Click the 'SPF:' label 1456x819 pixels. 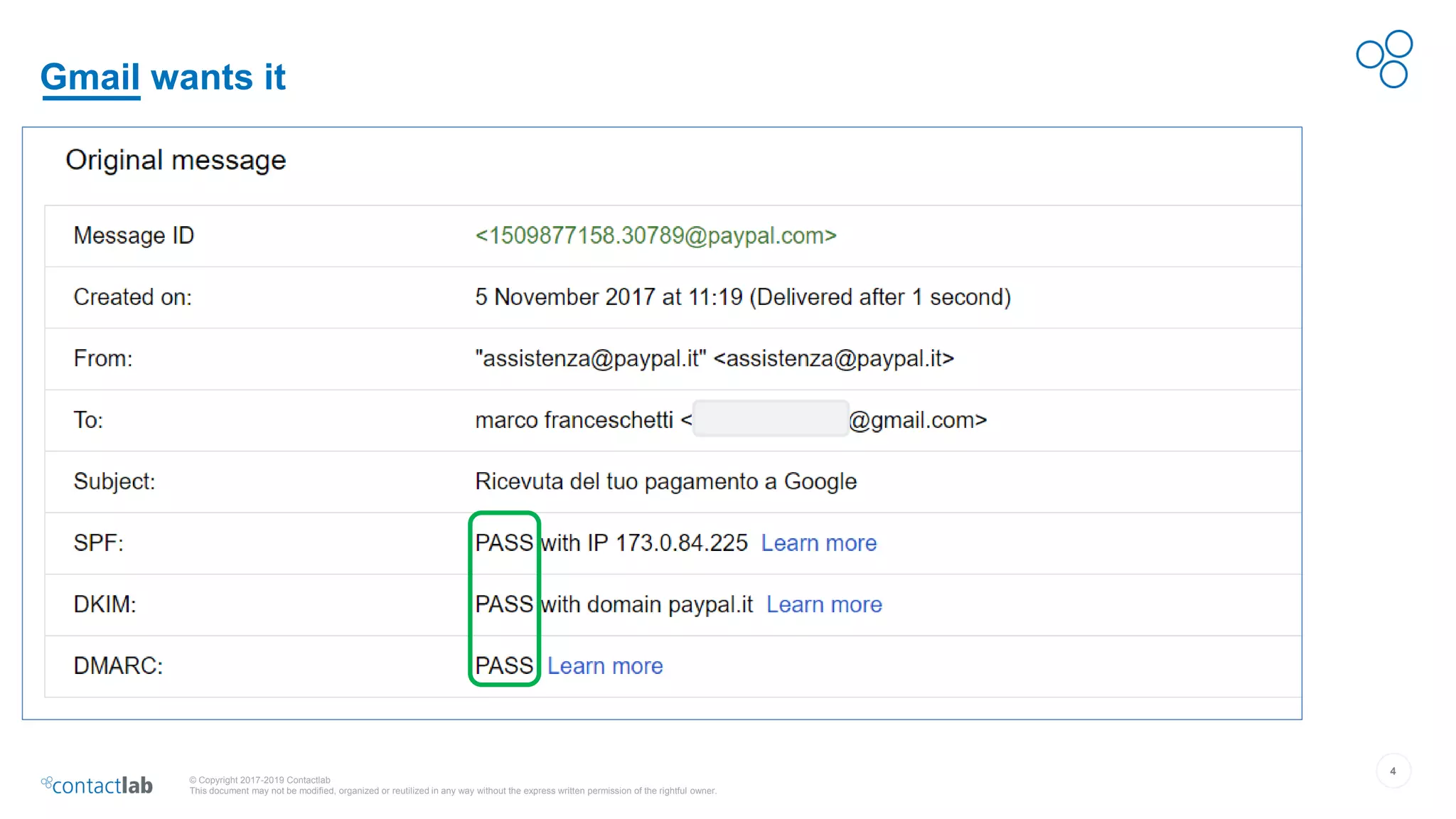point(98,543)
